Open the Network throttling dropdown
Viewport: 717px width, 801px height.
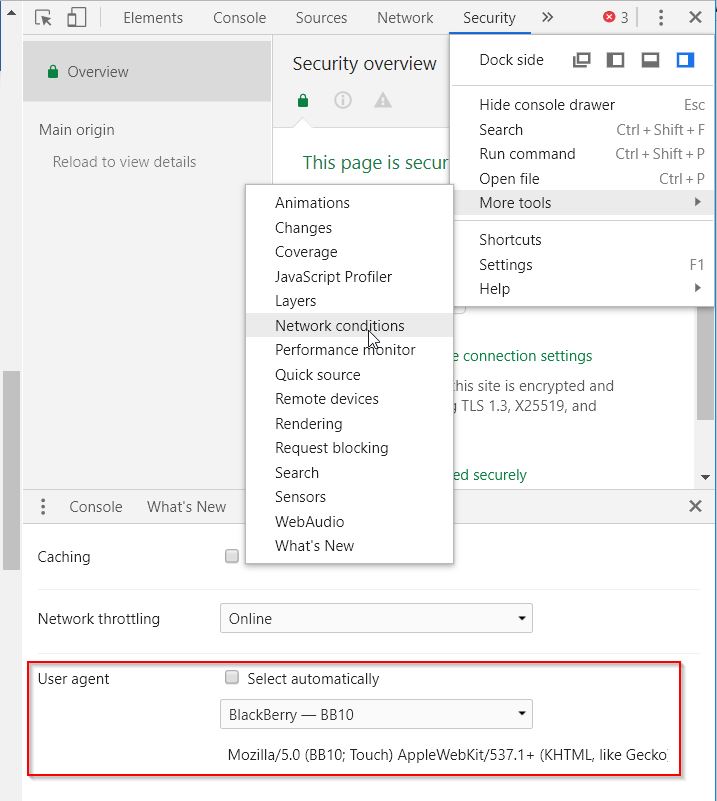(376, 619)
